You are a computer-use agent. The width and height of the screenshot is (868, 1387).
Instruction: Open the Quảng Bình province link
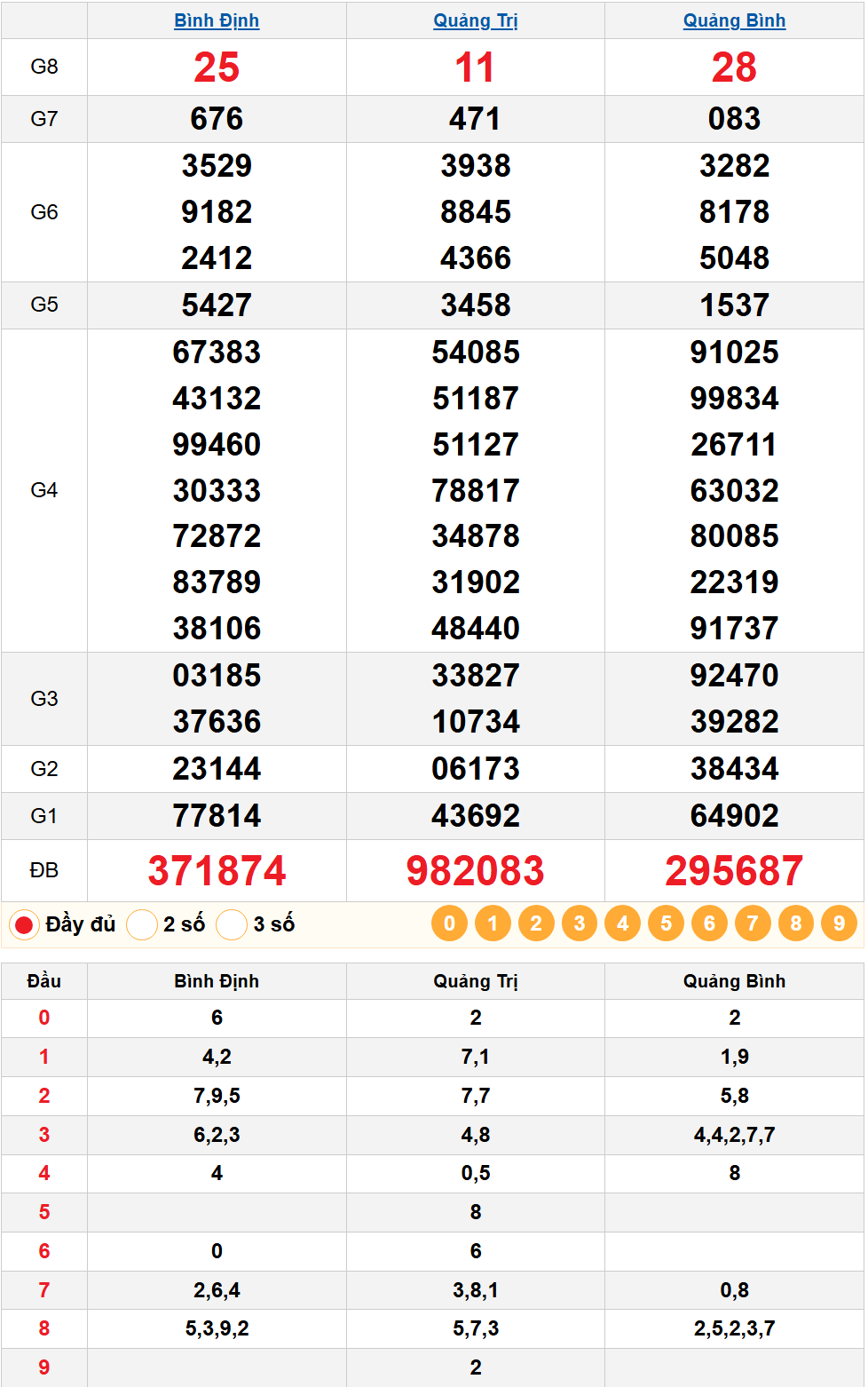(x=734, y=20)
